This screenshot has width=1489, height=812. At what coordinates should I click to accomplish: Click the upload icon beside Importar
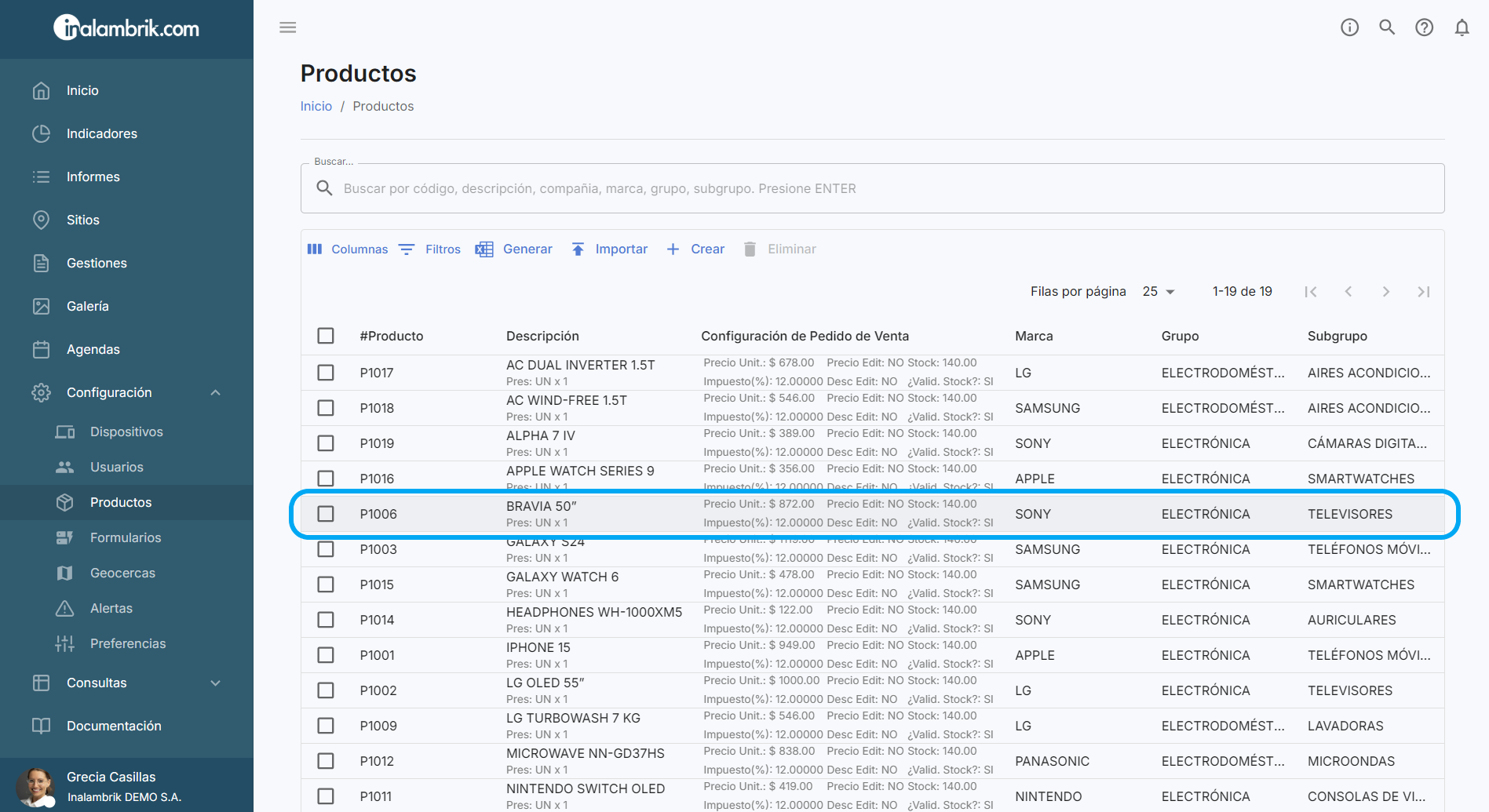point(578,249)
